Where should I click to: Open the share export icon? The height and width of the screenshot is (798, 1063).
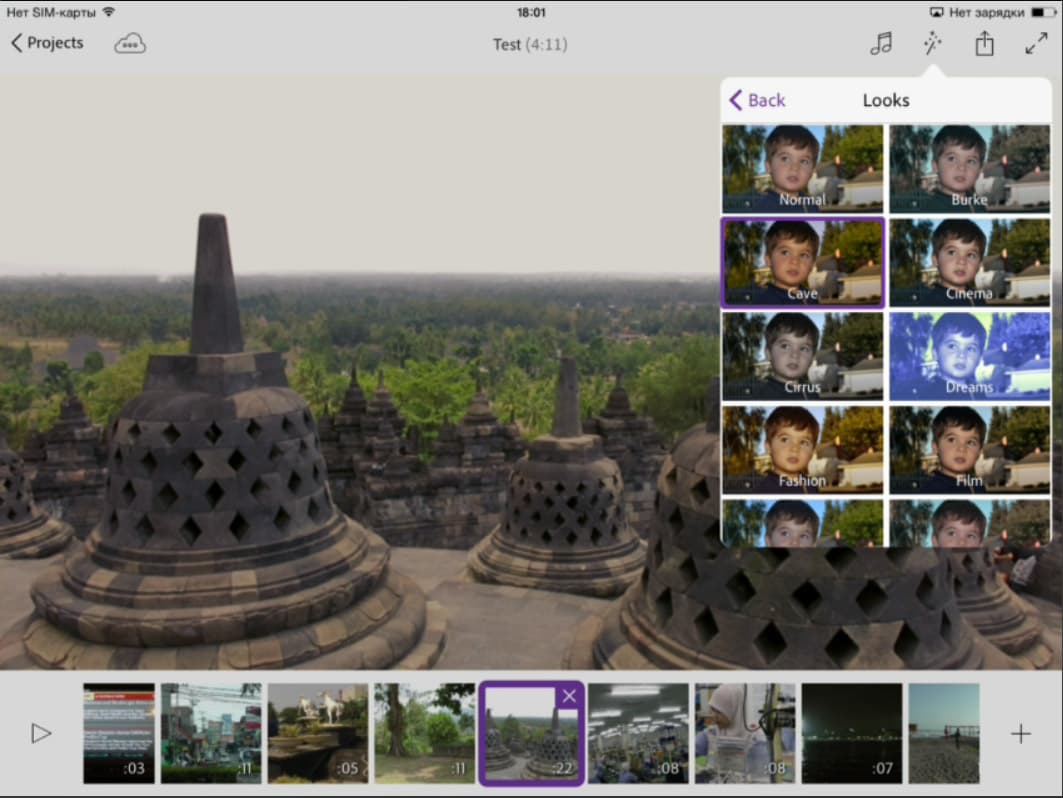984,44
